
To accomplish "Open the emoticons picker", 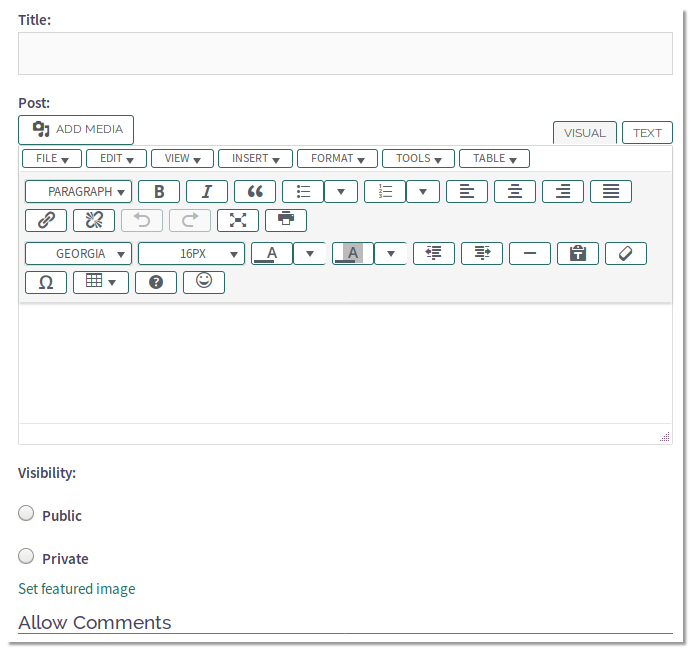I will point(204,282).
